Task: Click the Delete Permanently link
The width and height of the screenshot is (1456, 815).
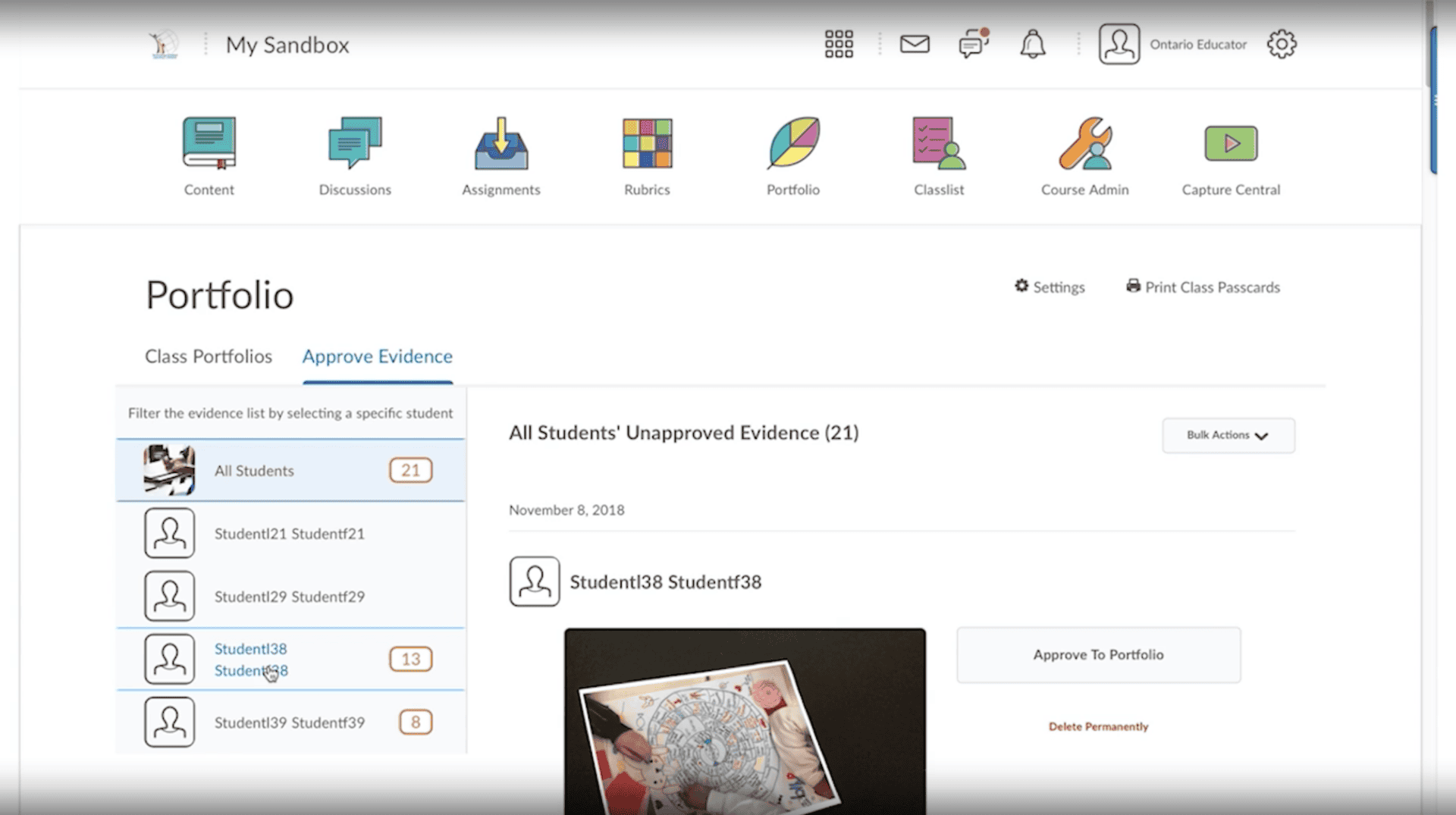Action: tap(1098, 726)
